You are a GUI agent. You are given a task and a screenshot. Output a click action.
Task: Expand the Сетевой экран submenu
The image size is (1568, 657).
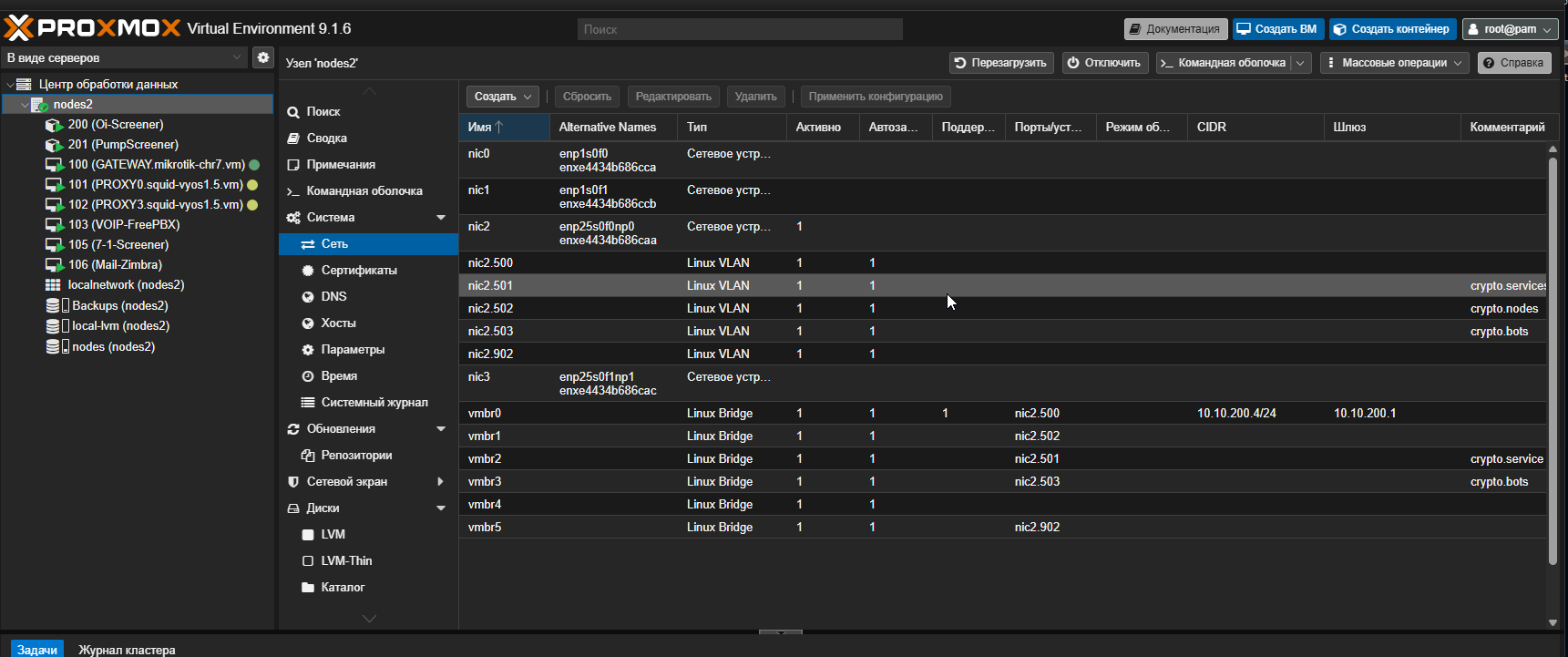441,482
